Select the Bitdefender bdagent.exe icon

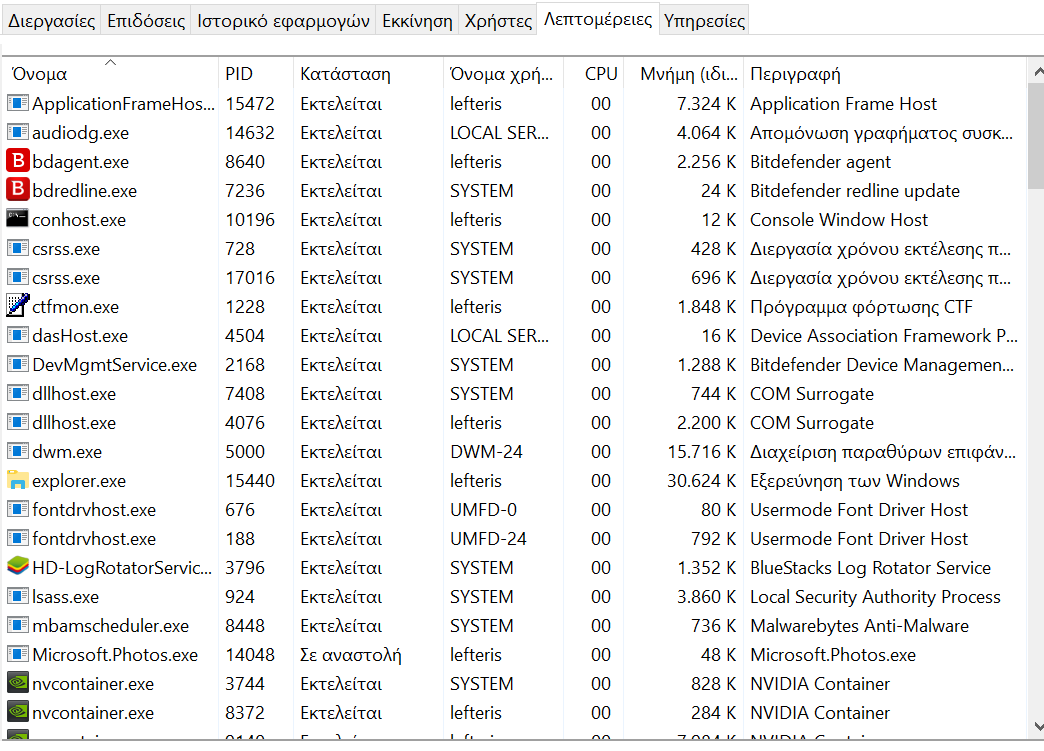click(x=17, y=161)
